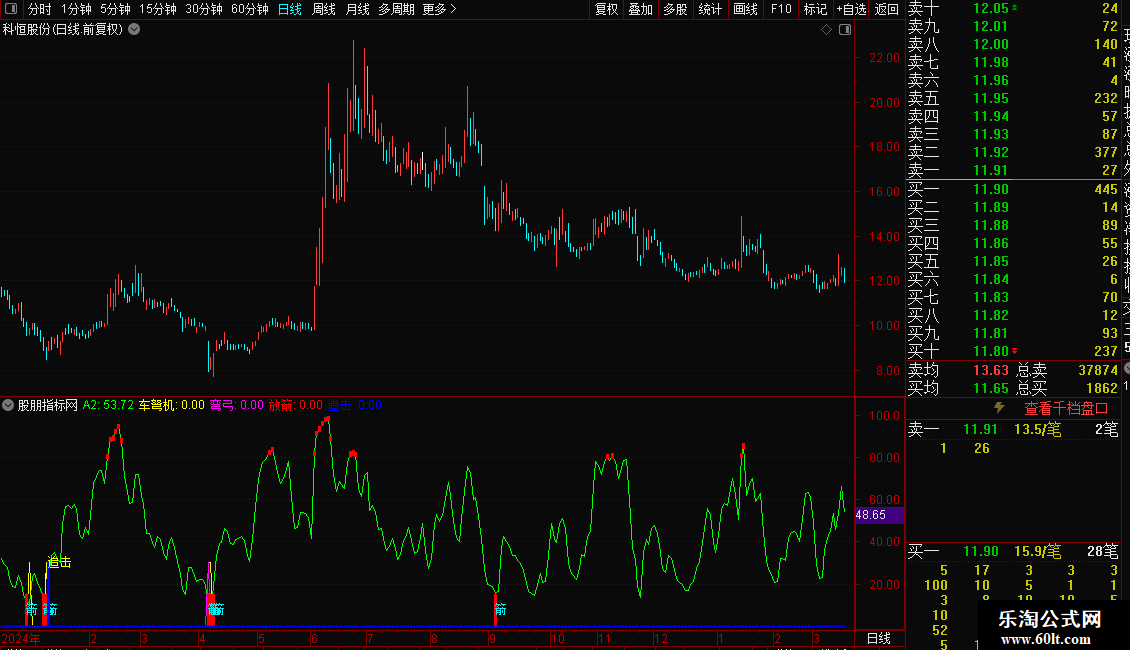The width and height of the screenshot is (1130, 650).
Task: Click the 买十 price 11.80
Action: point(991,352)
